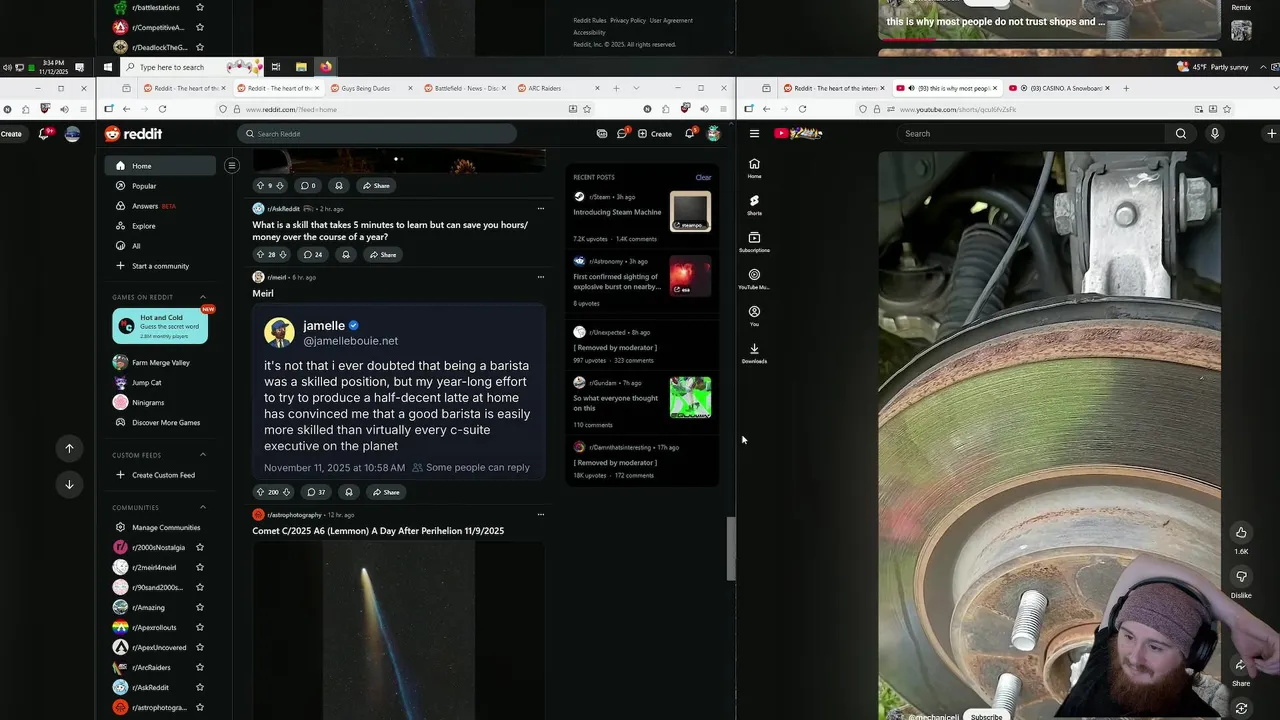Collapse the Reddit sidebar with the hamburger circle
This screenshot has height=720, width=1280.
click(x=231, y=165)
